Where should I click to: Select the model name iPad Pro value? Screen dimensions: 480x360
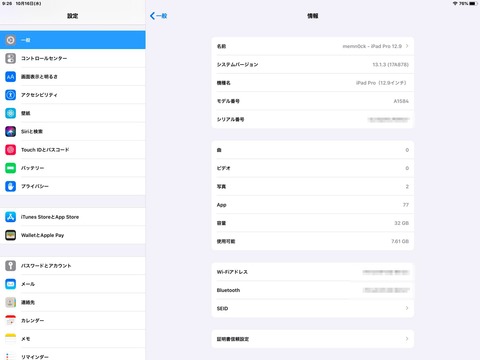point(381,83)
